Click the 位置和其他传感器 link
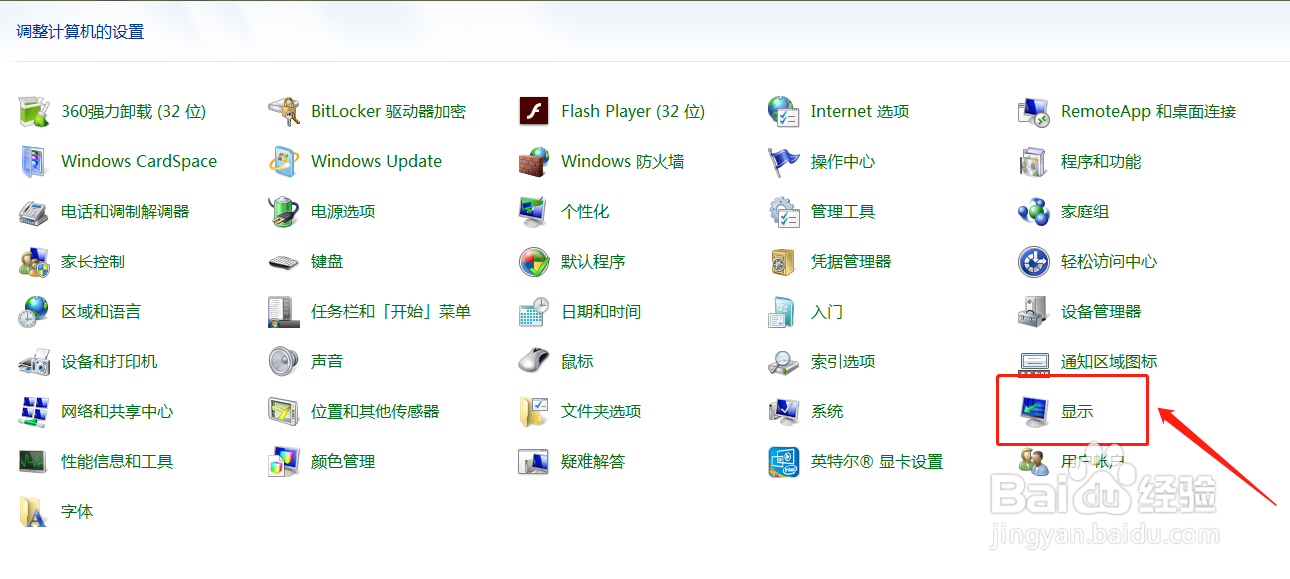Viewport: 1290px width, 579px height. coord(375,412)
